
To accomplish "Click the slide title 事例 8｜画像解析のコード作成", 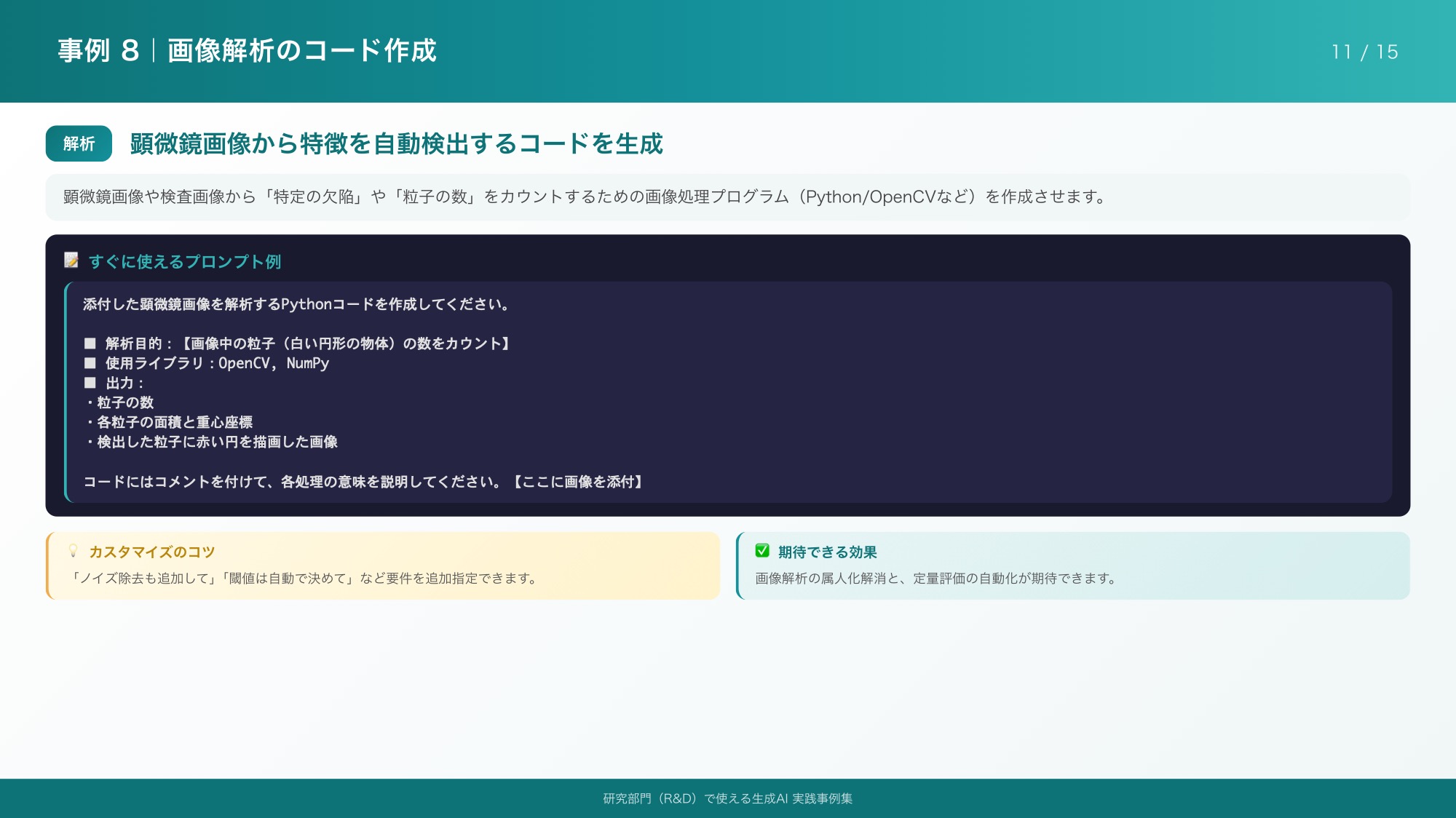I will (x=247, y=51).
